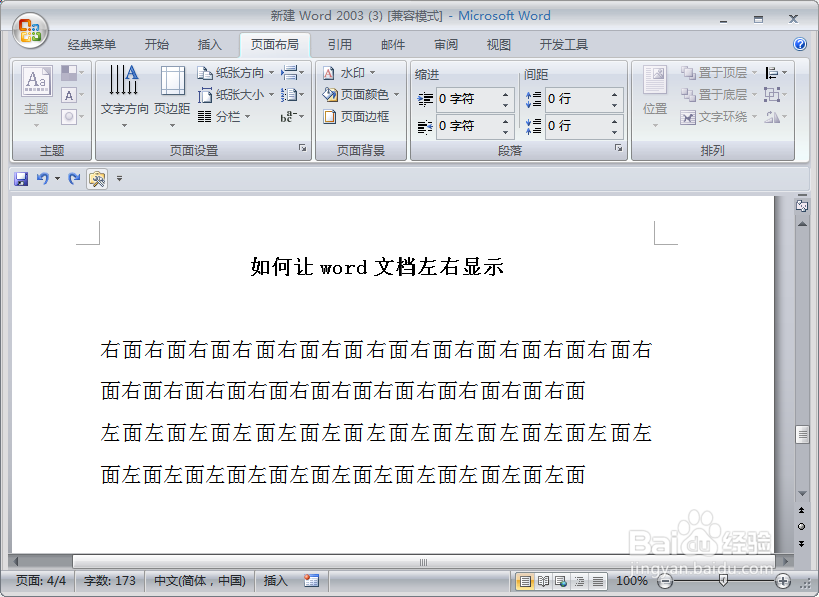The image size is (819, 597).
Task: Activate full screen reading view
Action: click(543, 580)
